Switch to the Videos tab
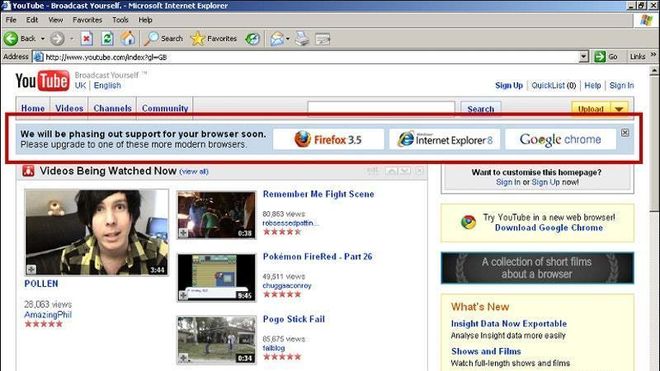This screenshot has height=371, width=660. pos(69,108)
